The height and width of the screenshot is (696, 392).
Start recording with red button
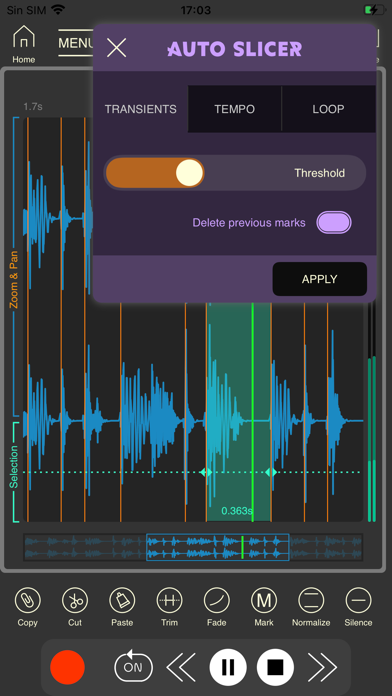67,667
